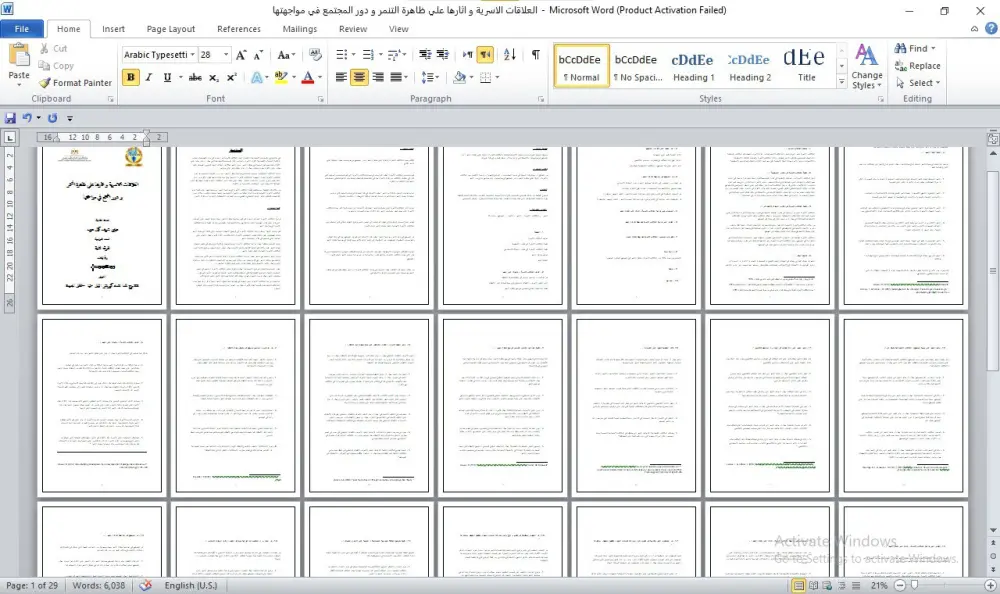Apply bold formatting to text

point(130,76)
